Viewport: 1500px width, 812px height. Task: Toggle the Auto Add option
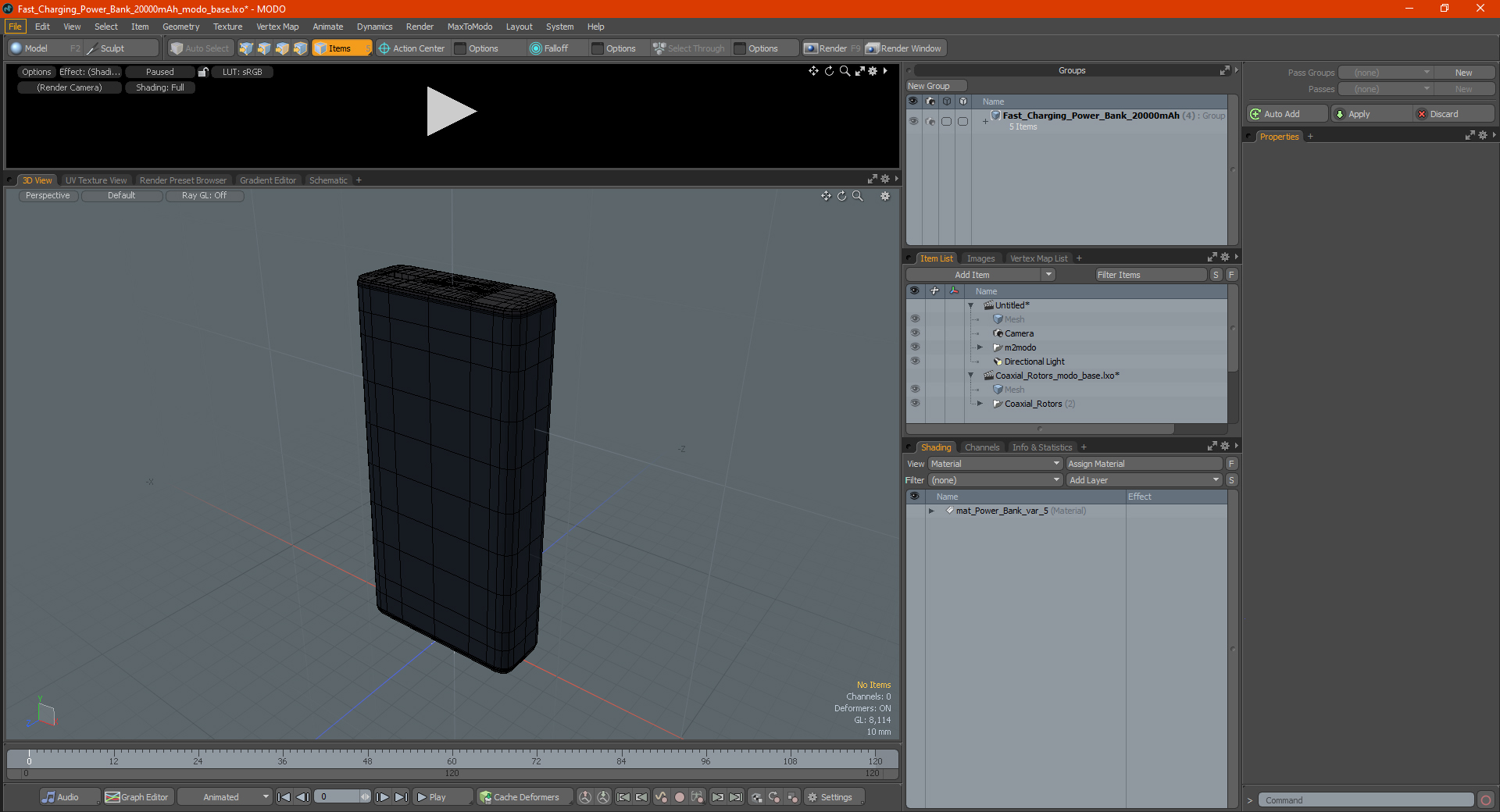tap(1287, 114)
